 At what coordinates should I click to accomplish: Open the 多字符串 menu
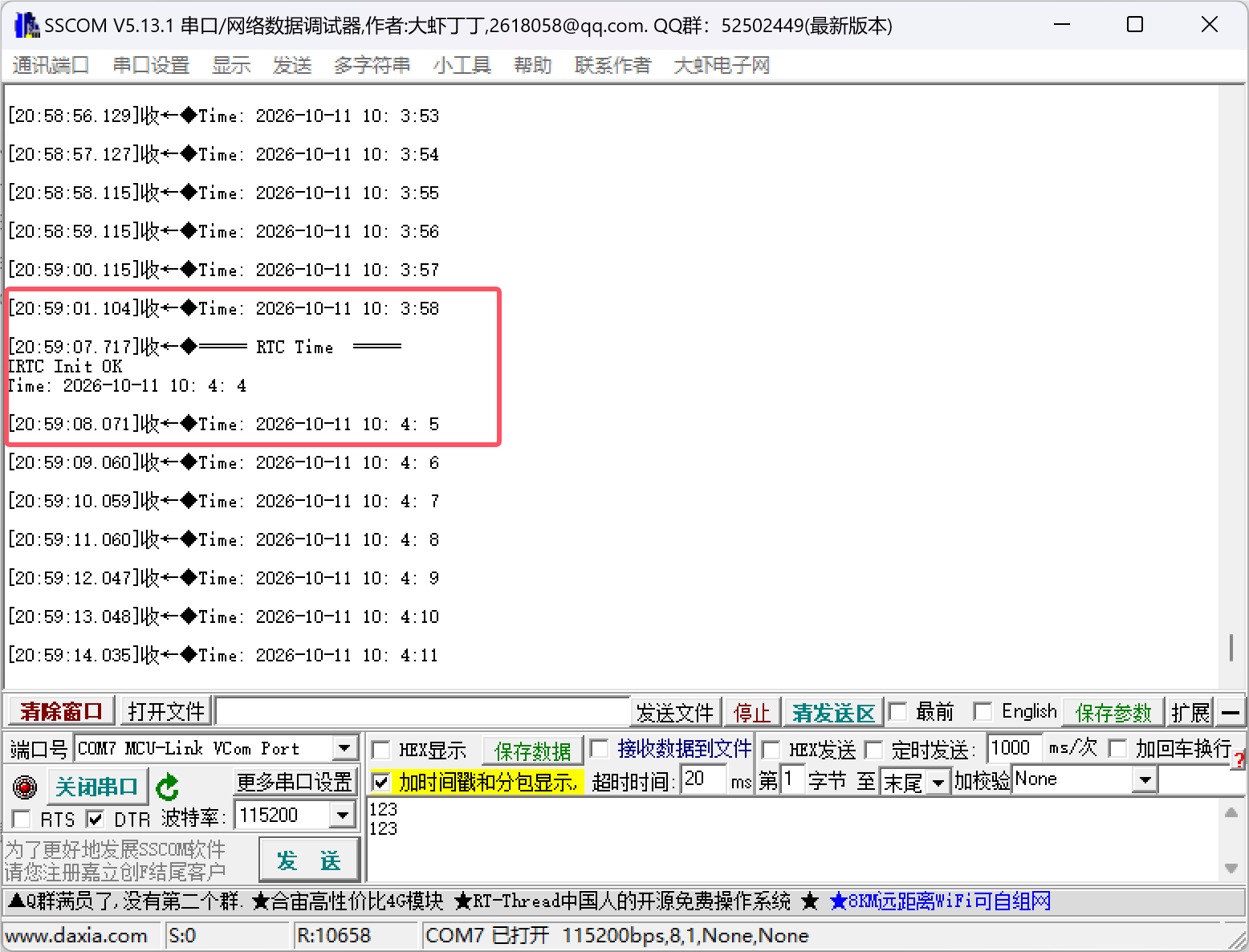click(x=372, y=65)
